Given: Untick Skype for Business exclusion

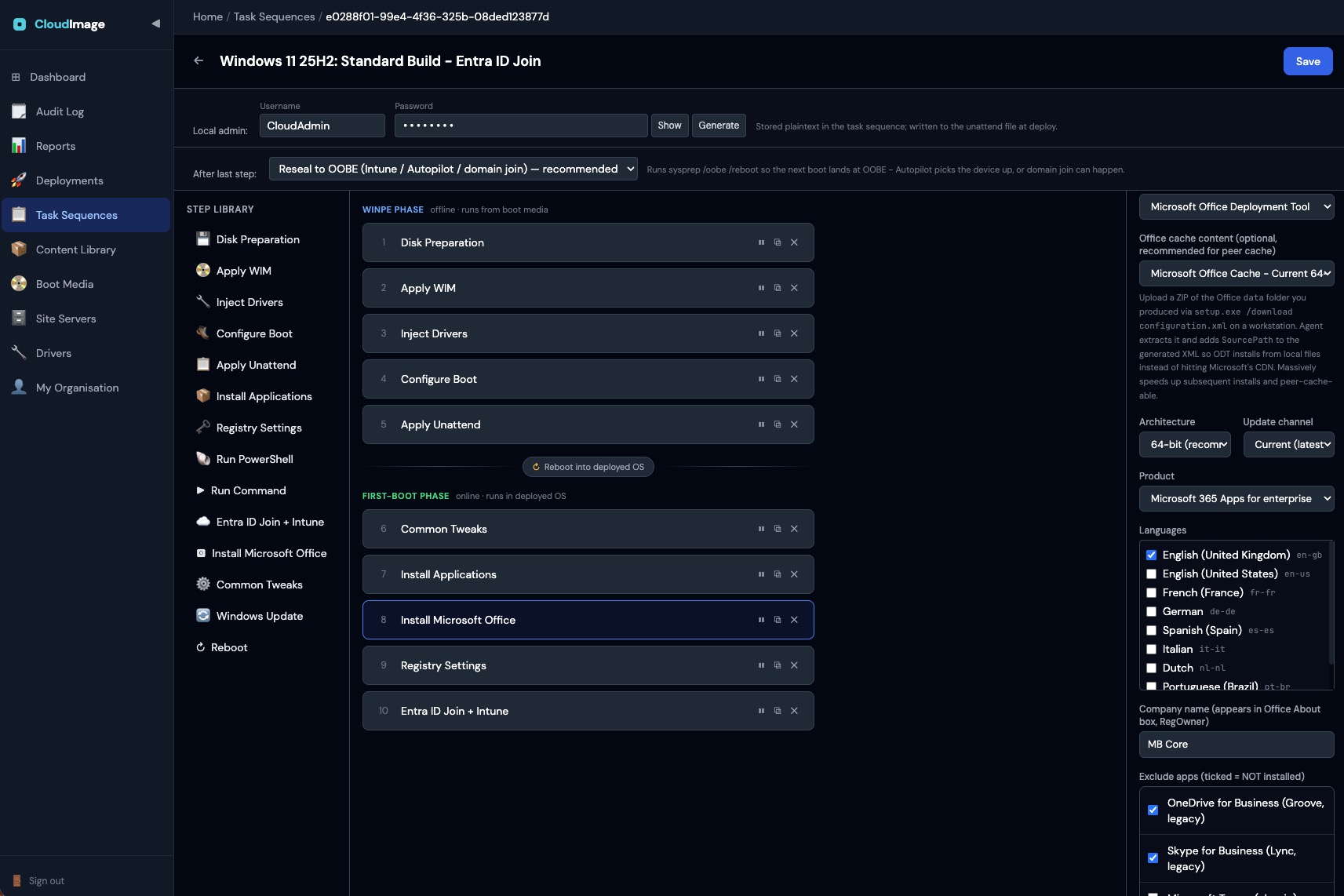Looking at the screenshot, I should (x=1153, y=858).
